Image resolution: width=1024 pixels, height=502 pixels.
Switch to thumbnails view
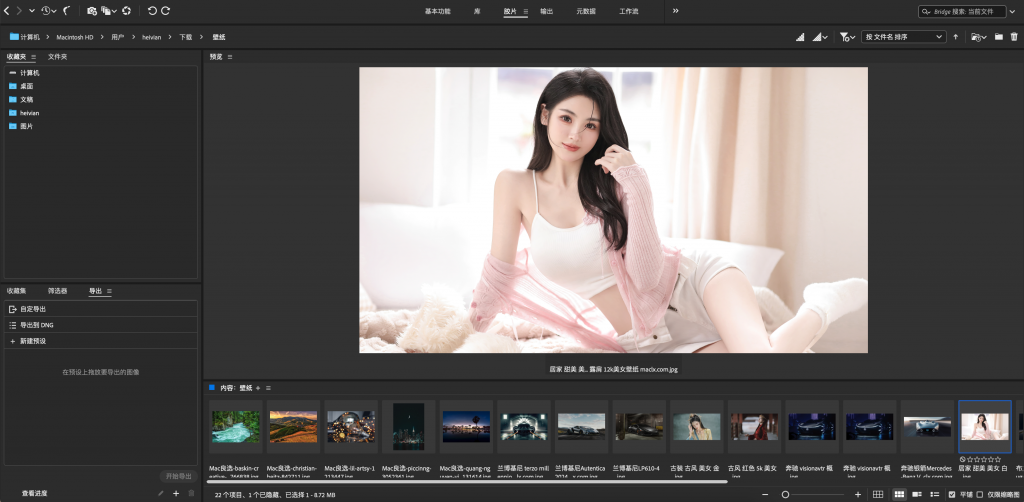(899, 495)
